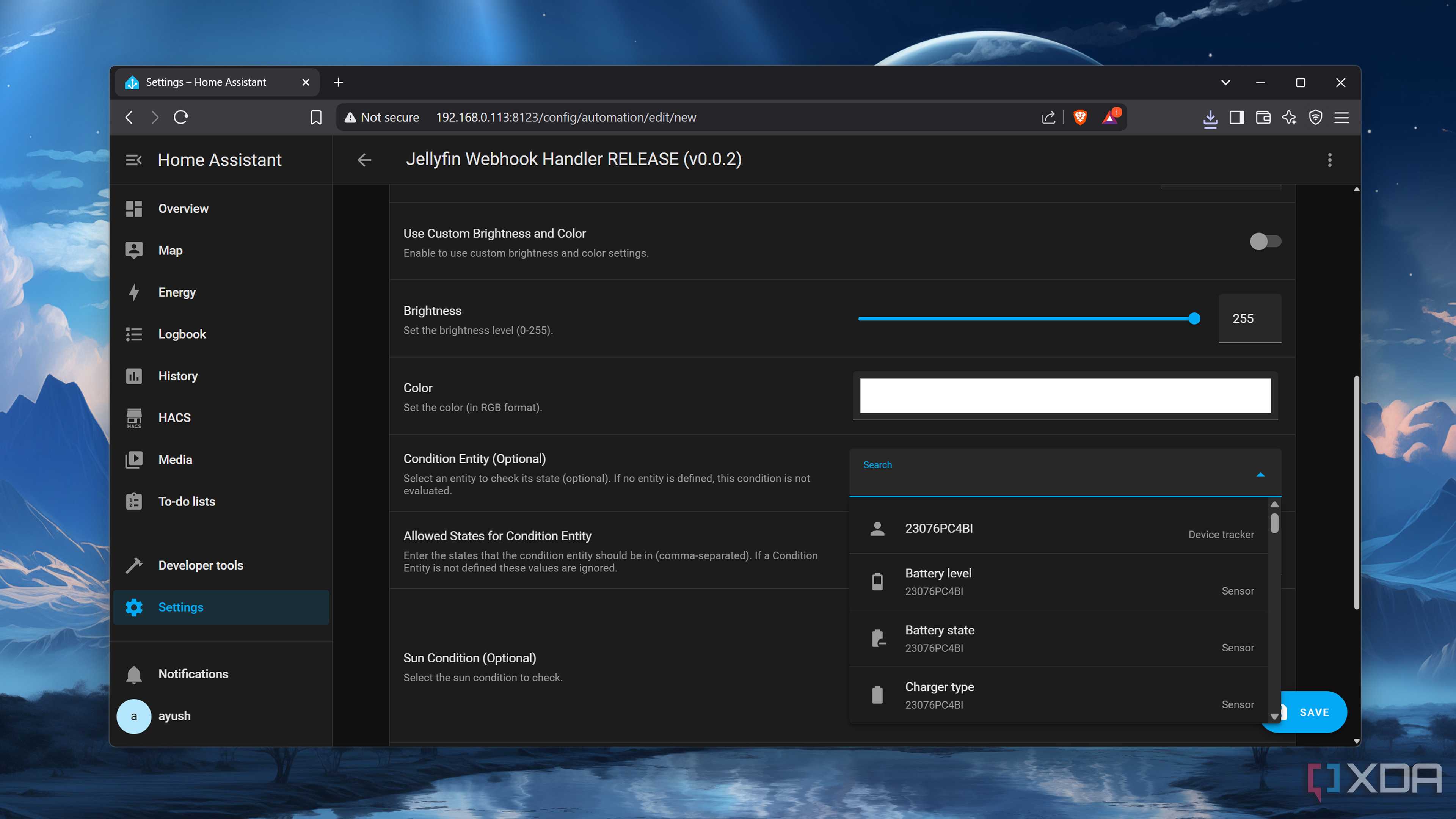The image size is (1456, 819).
Task: Go back with the automation editor arrow
Action: point(364,160)
